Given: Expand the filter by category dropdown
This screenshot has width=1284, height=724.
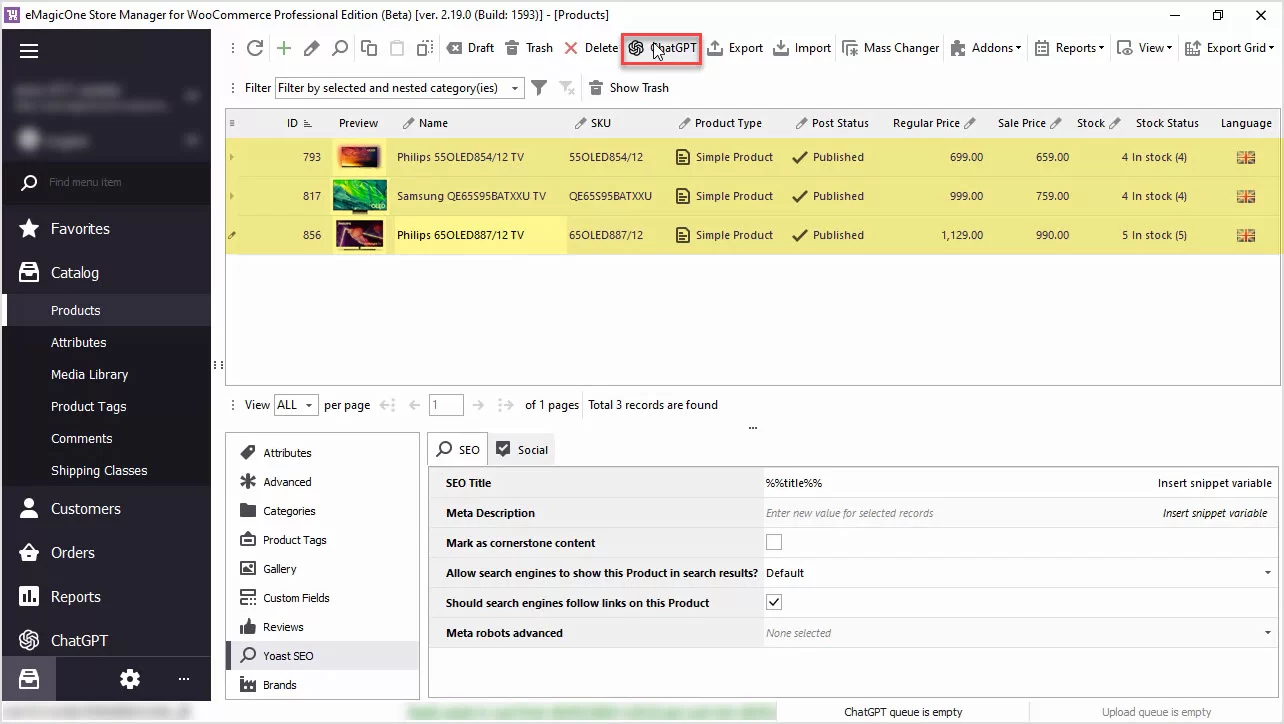Looking at the screenshot, I should [516, 88].
